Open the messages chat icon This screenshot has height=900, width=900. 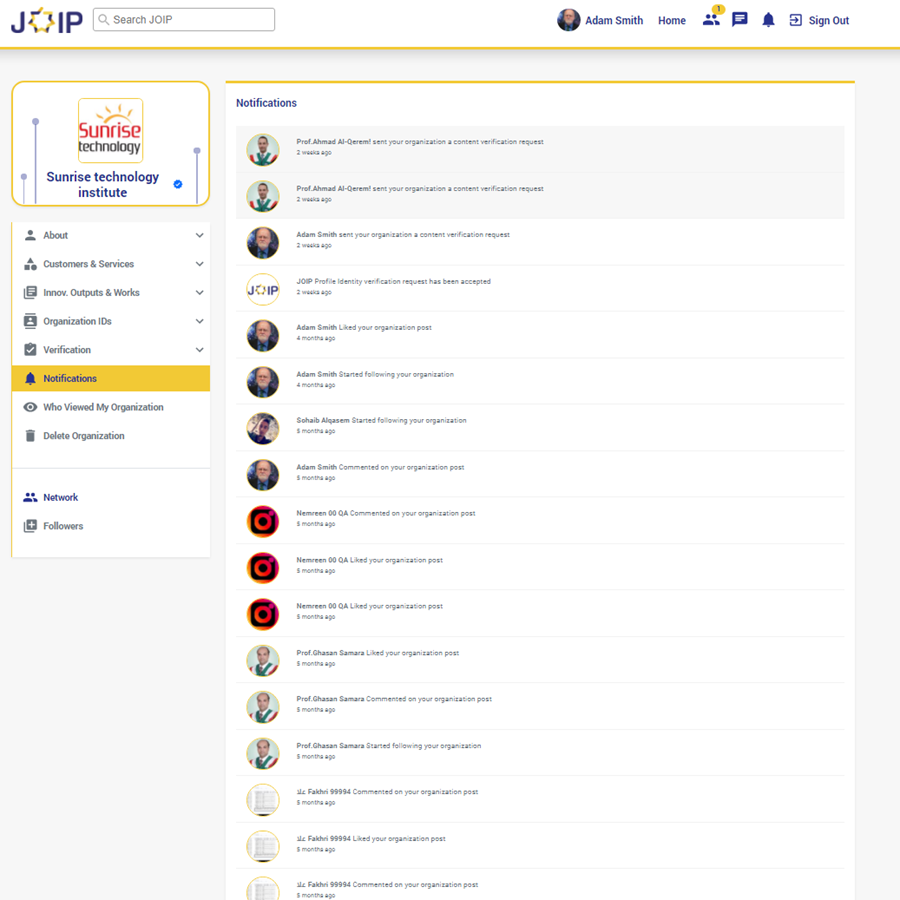tap(740, 20)
